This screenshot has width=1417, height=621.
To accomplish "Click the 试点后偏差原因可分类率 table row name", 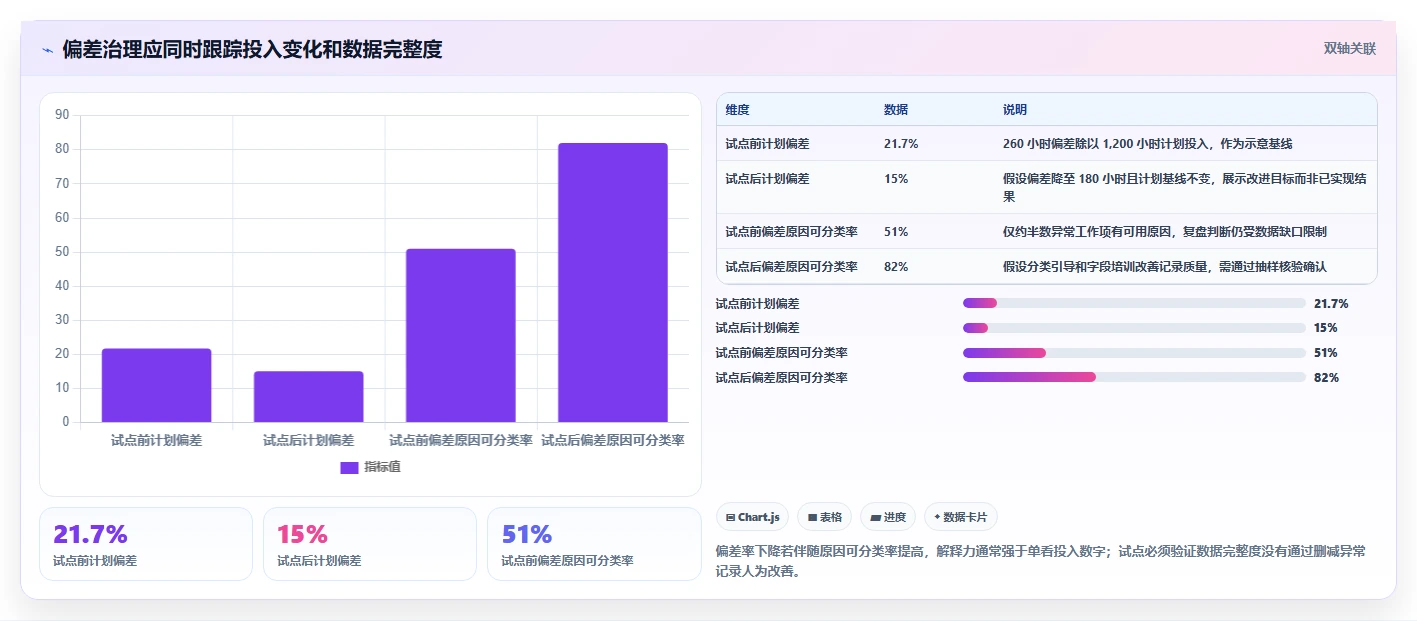I will 792,267.
